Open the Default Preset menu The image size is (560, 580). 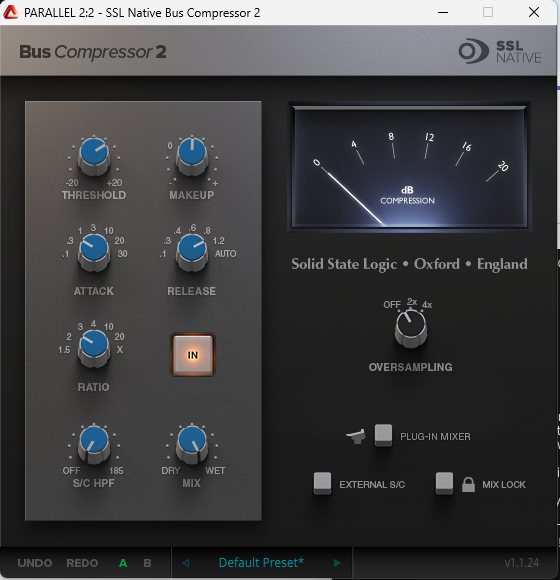tap(261, 563)
